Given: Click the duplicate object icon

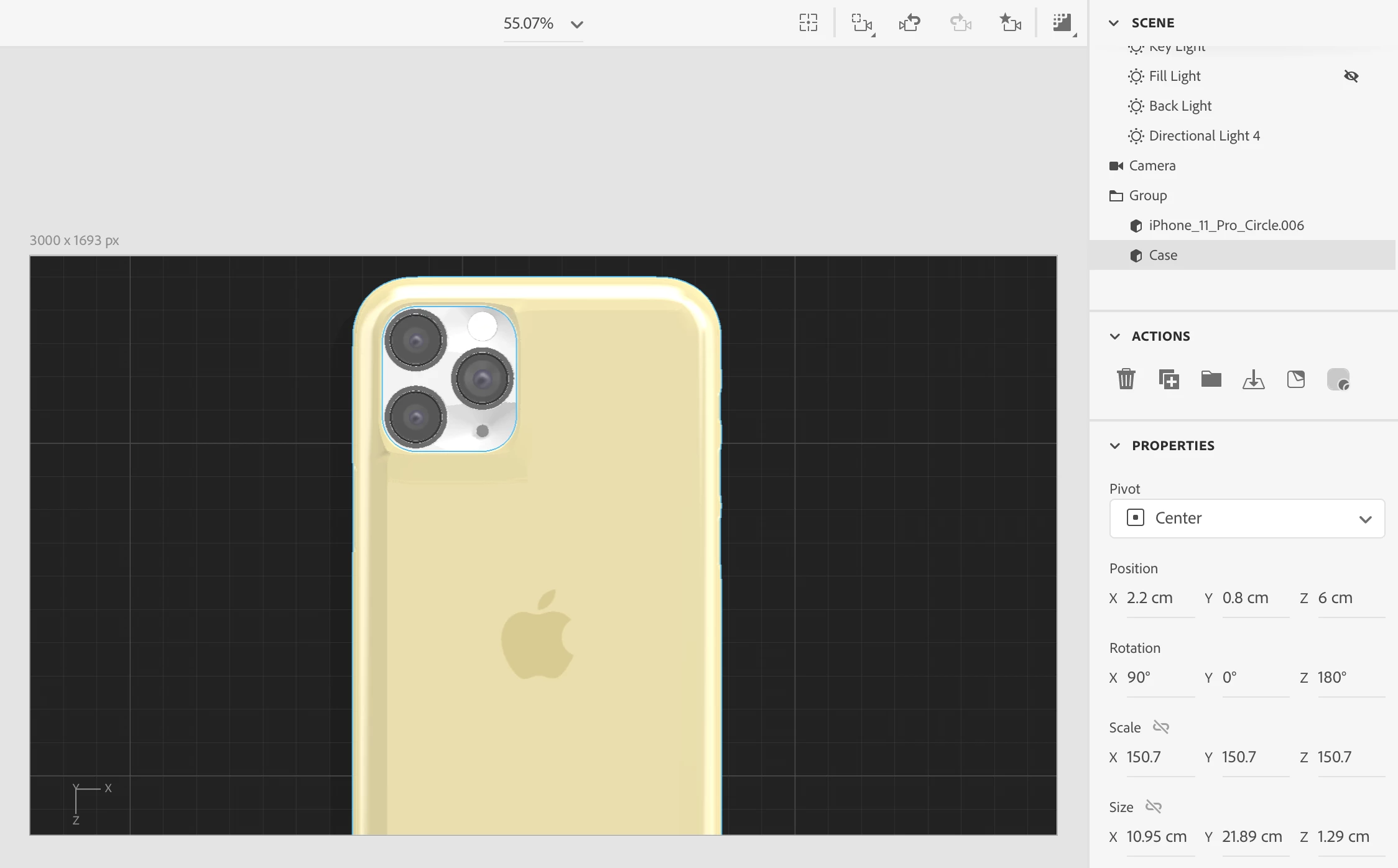Looking at the screenshot, I should click(x=1169, y=379).
